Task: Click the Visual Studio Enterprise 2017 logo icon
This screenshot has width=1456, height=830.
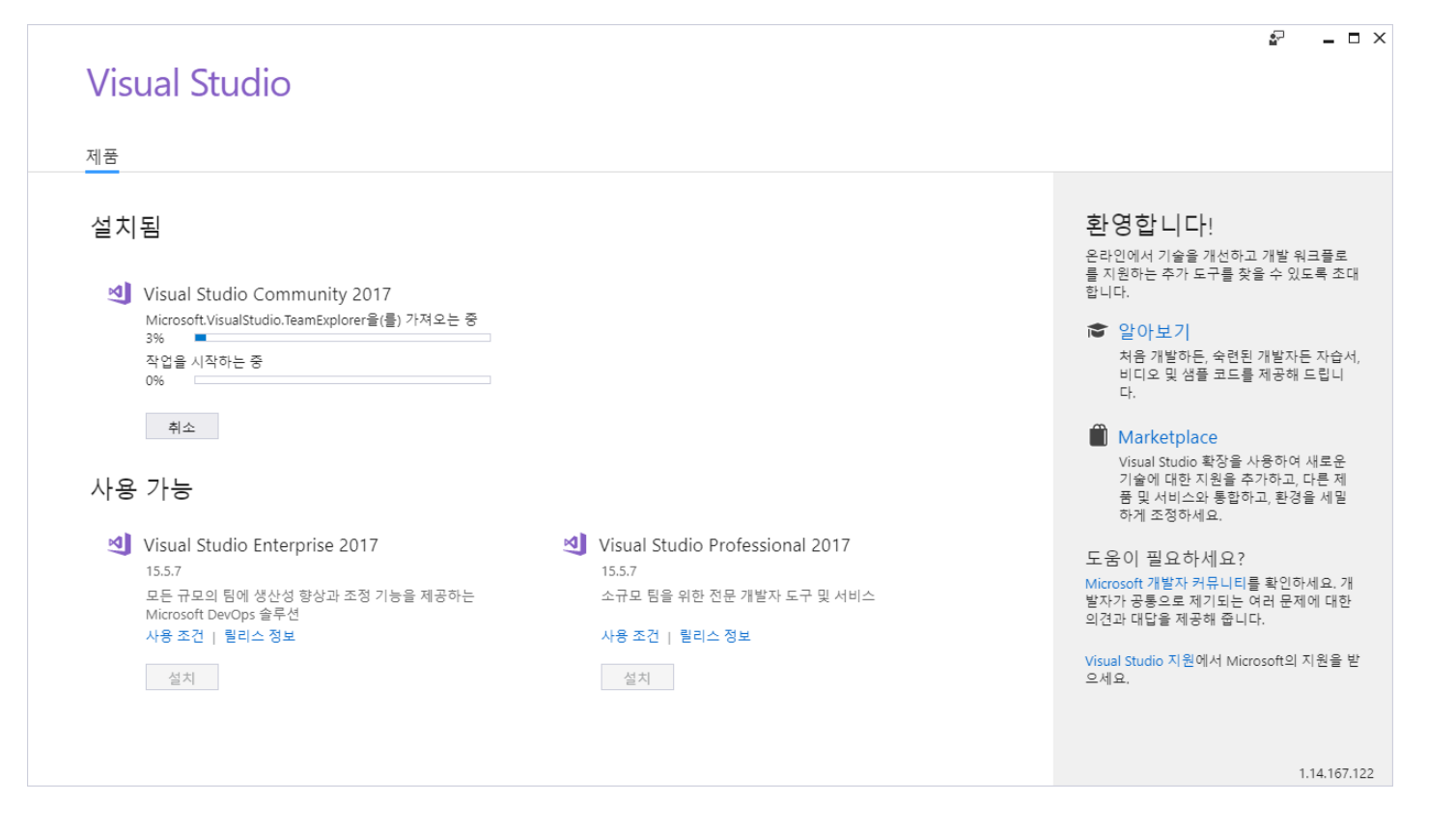Action: point(118,544)
